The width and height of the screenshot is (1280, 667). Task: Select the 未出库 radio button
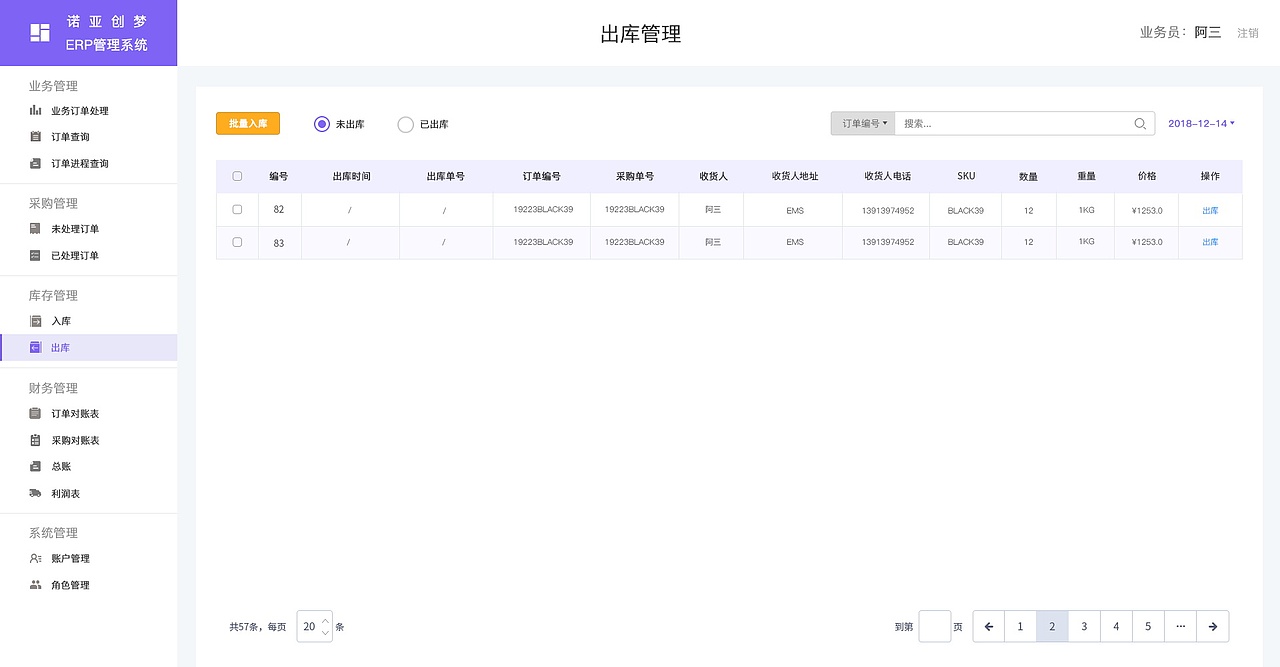pyautogui.click(x=321, y=124)
